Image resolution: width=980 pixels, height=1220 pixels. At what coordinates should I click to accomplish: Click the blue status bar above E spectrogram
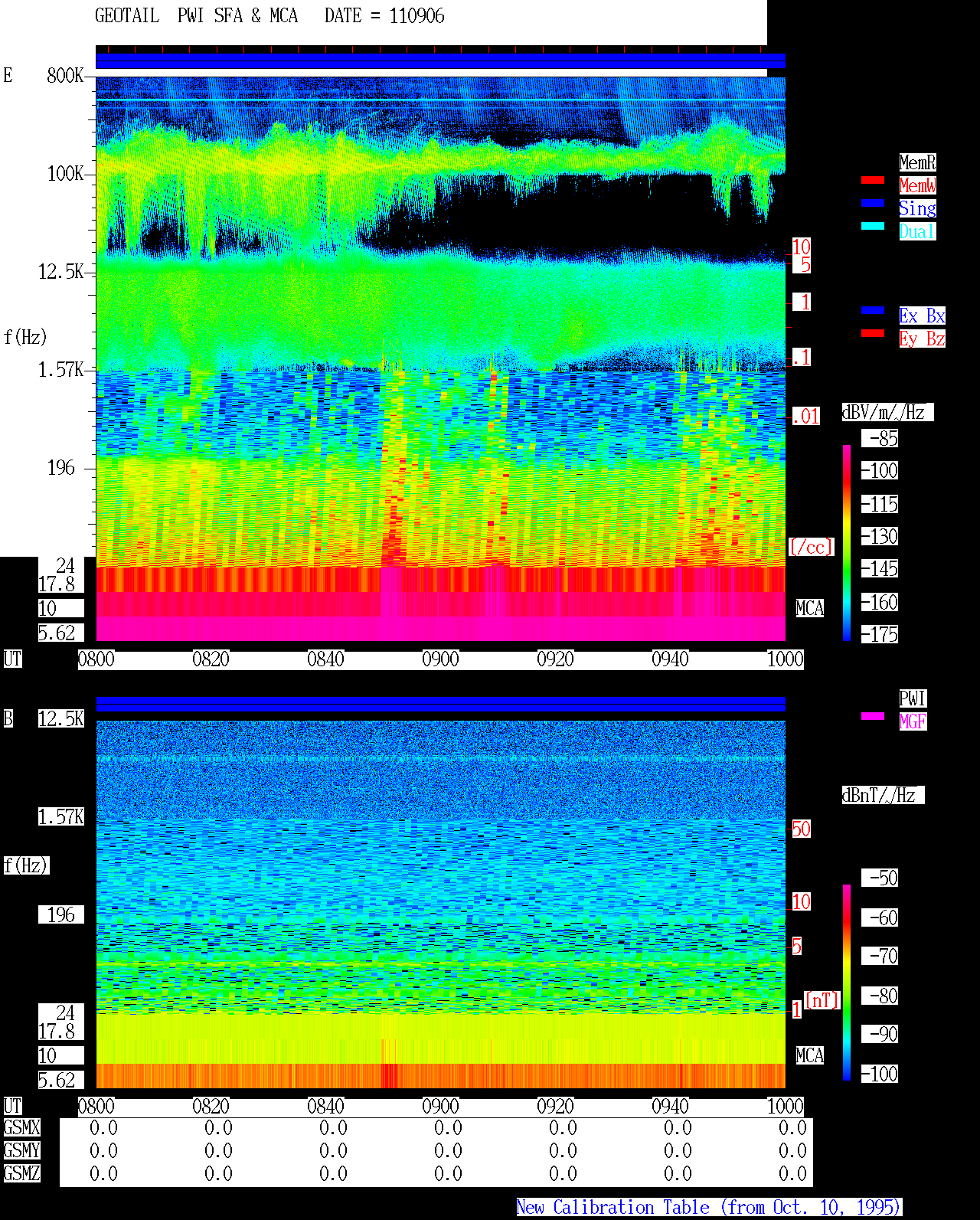tap(440, 61)
